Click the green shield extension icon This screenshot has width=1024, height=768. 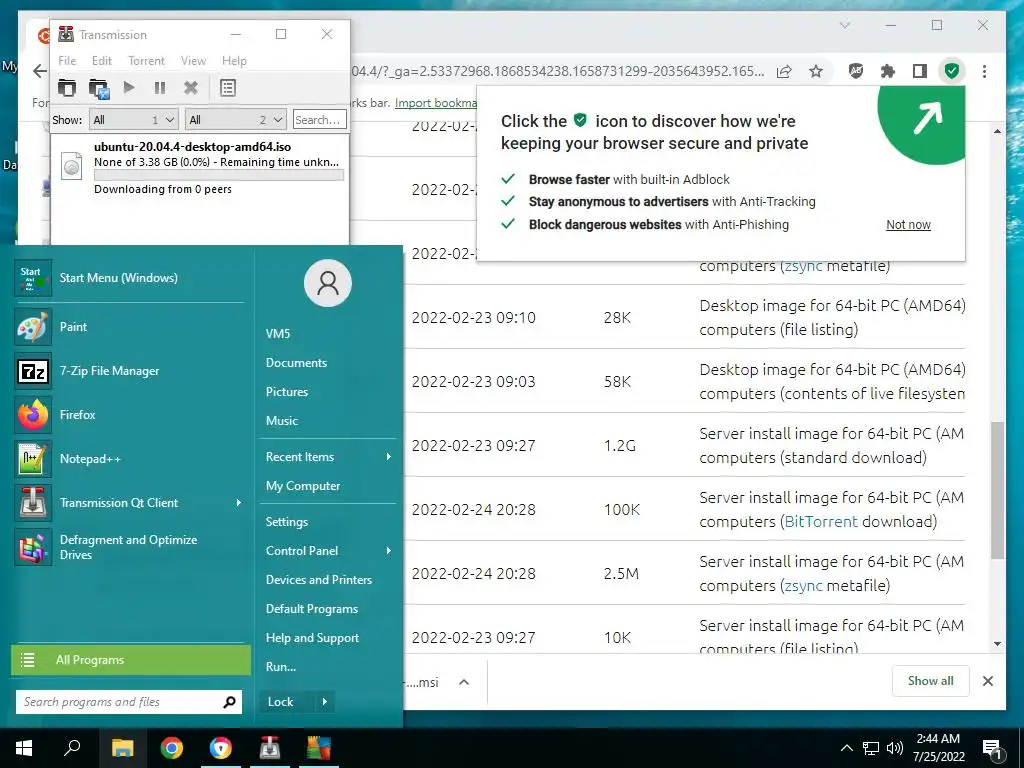(952, 71)
